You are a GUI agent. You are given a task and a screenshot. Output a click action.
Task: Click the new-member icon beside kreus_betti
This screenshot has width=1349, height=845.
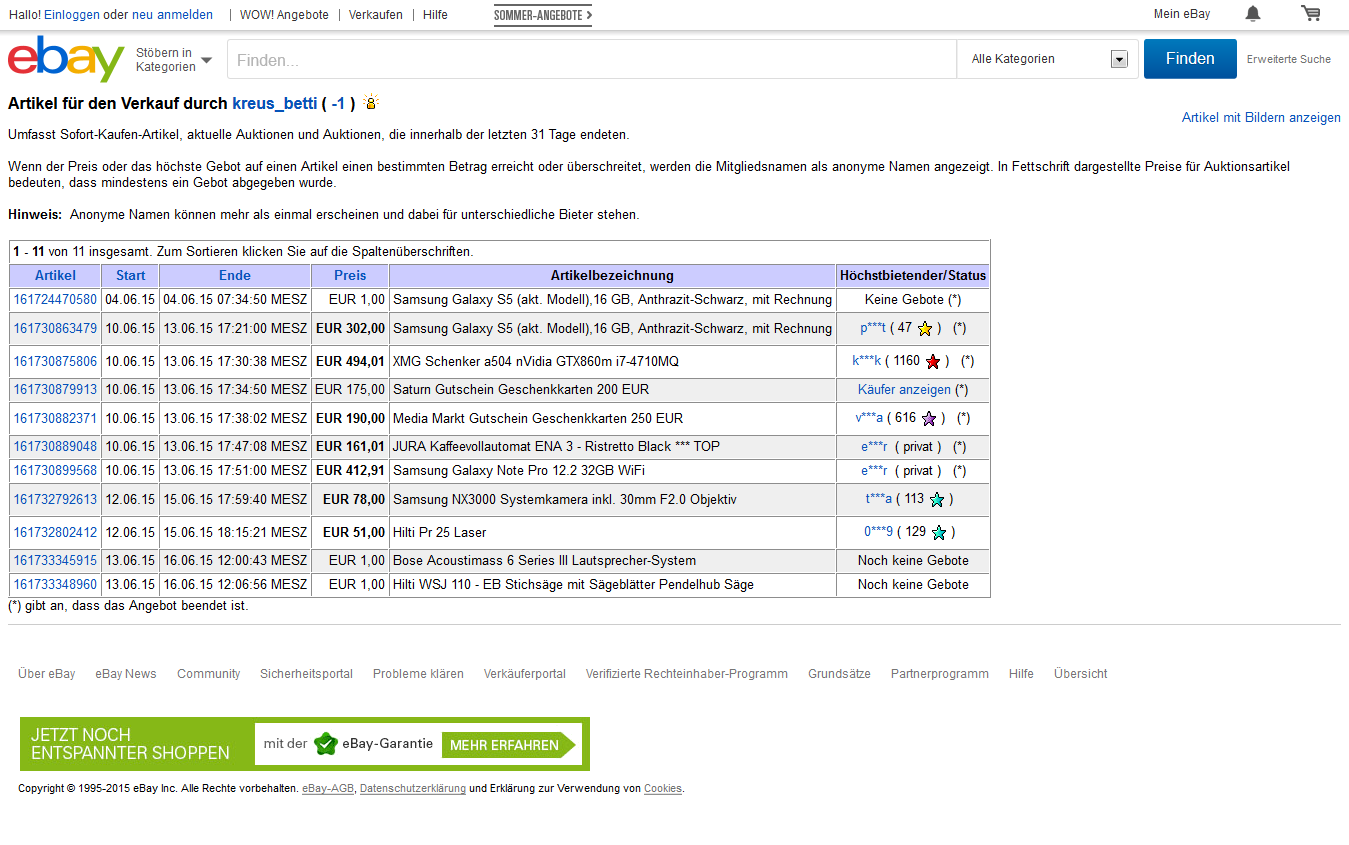click(371, 102)
